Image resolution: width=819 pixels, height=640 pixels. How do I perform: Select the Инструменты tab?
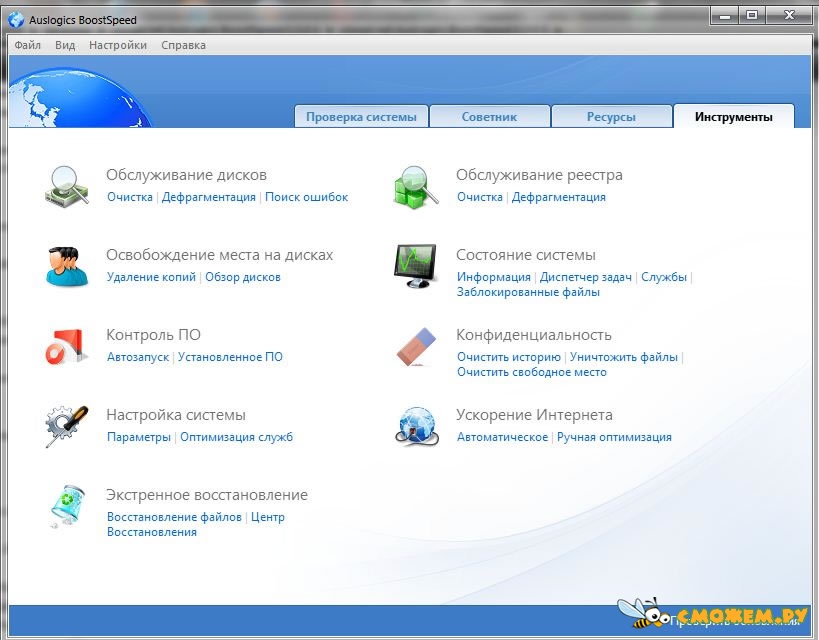(x=734, y=116)
